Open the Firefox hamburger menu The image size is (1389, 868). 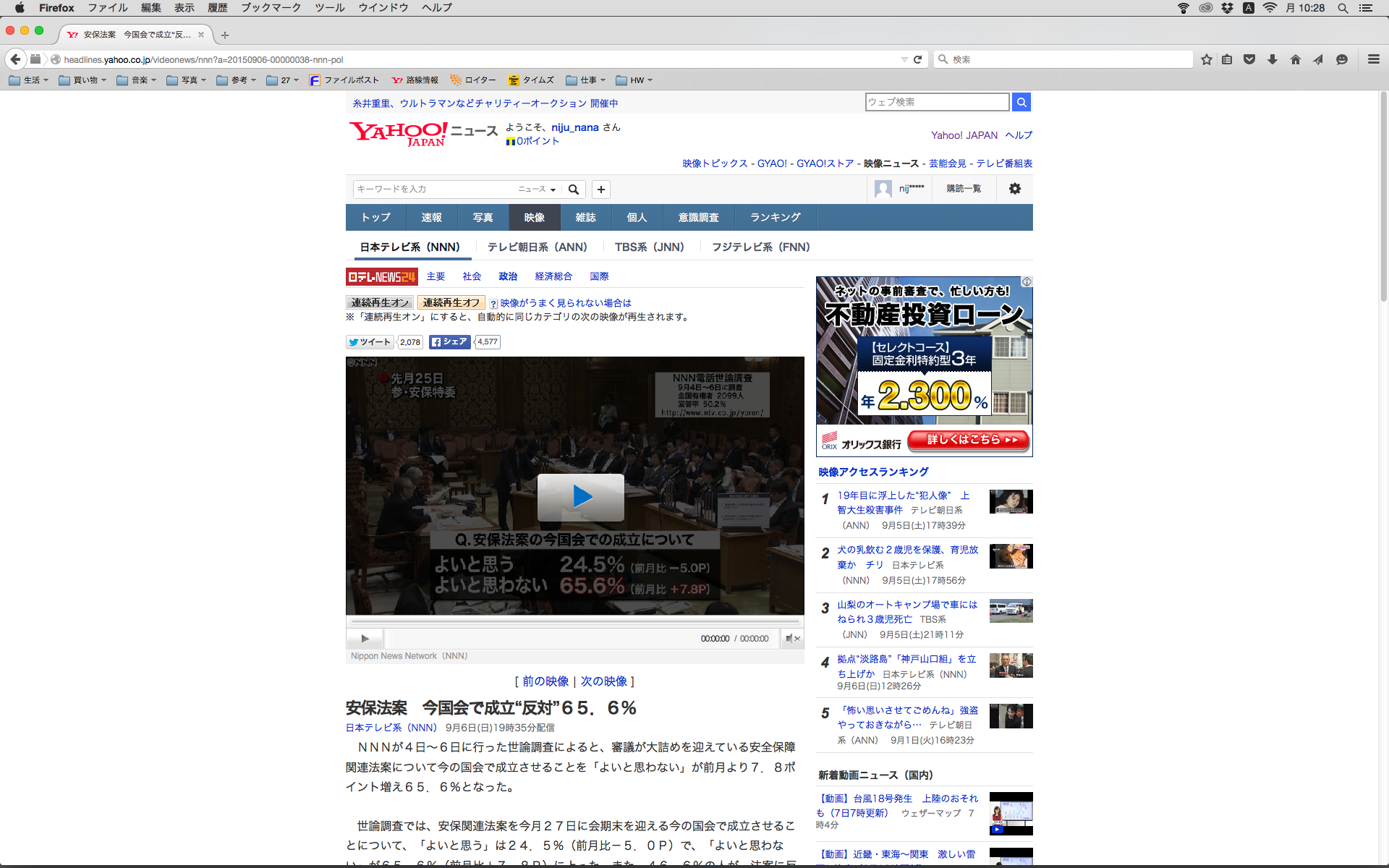coord(1373,59)
